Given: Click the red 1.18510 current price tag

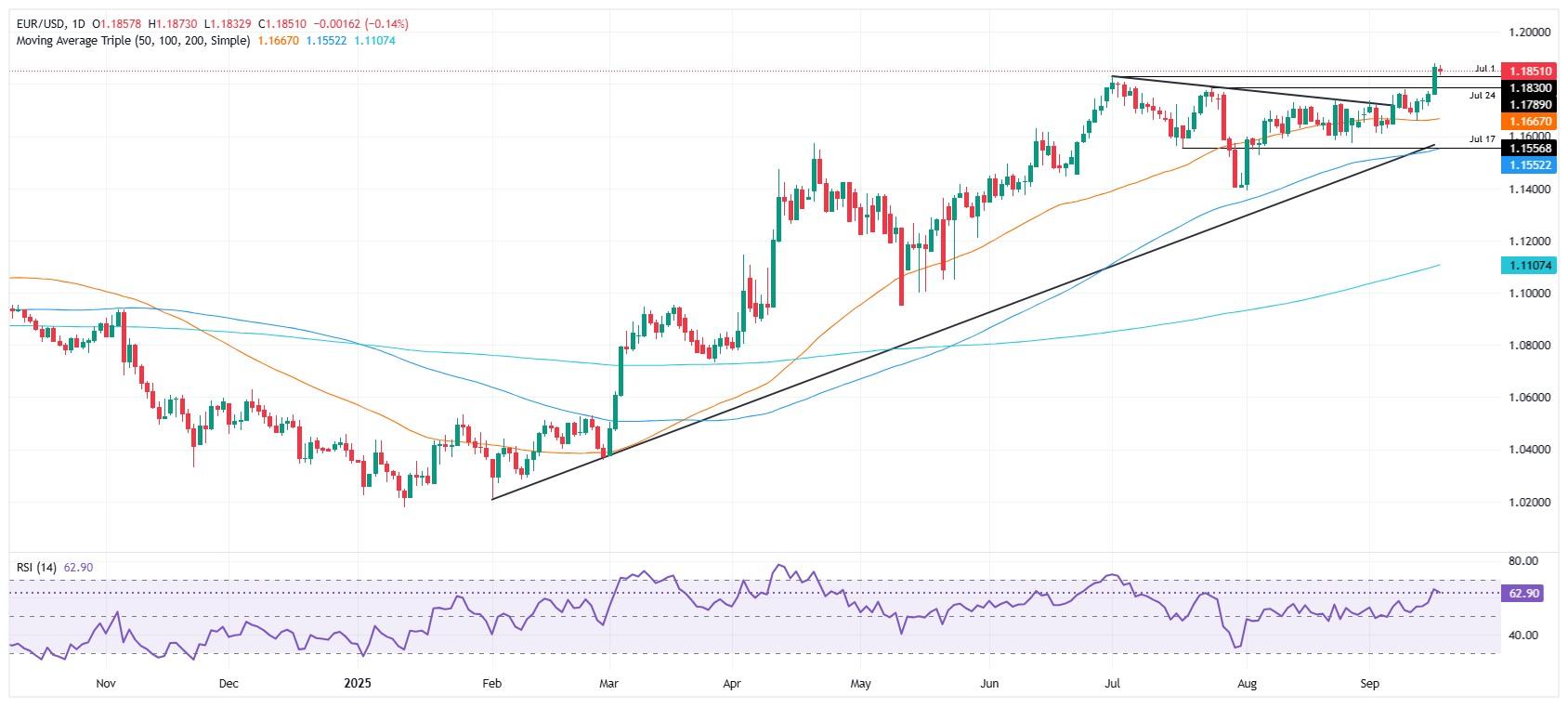Looking at the screenshot, I should 1527,71.
